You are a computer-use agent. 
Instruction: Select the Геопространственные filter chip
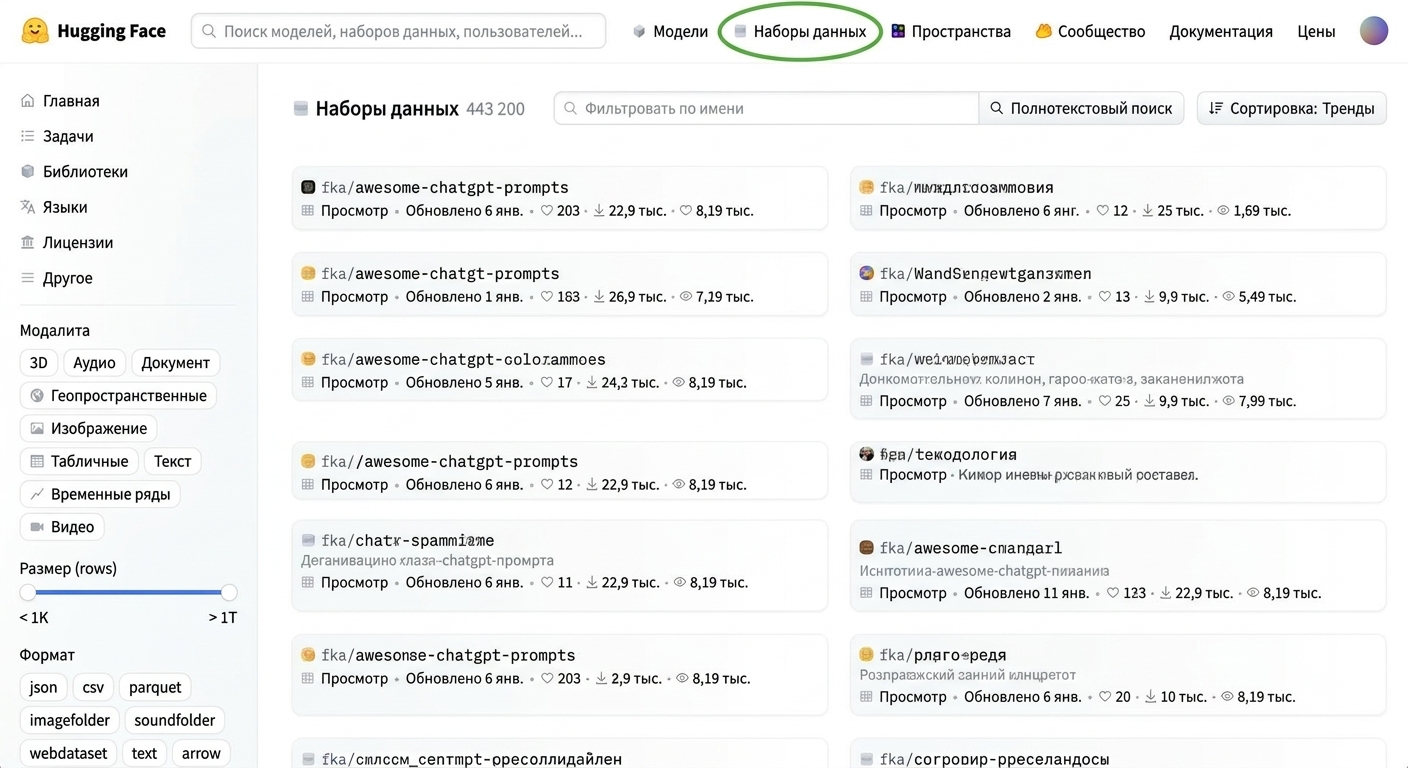coord(118,396)
